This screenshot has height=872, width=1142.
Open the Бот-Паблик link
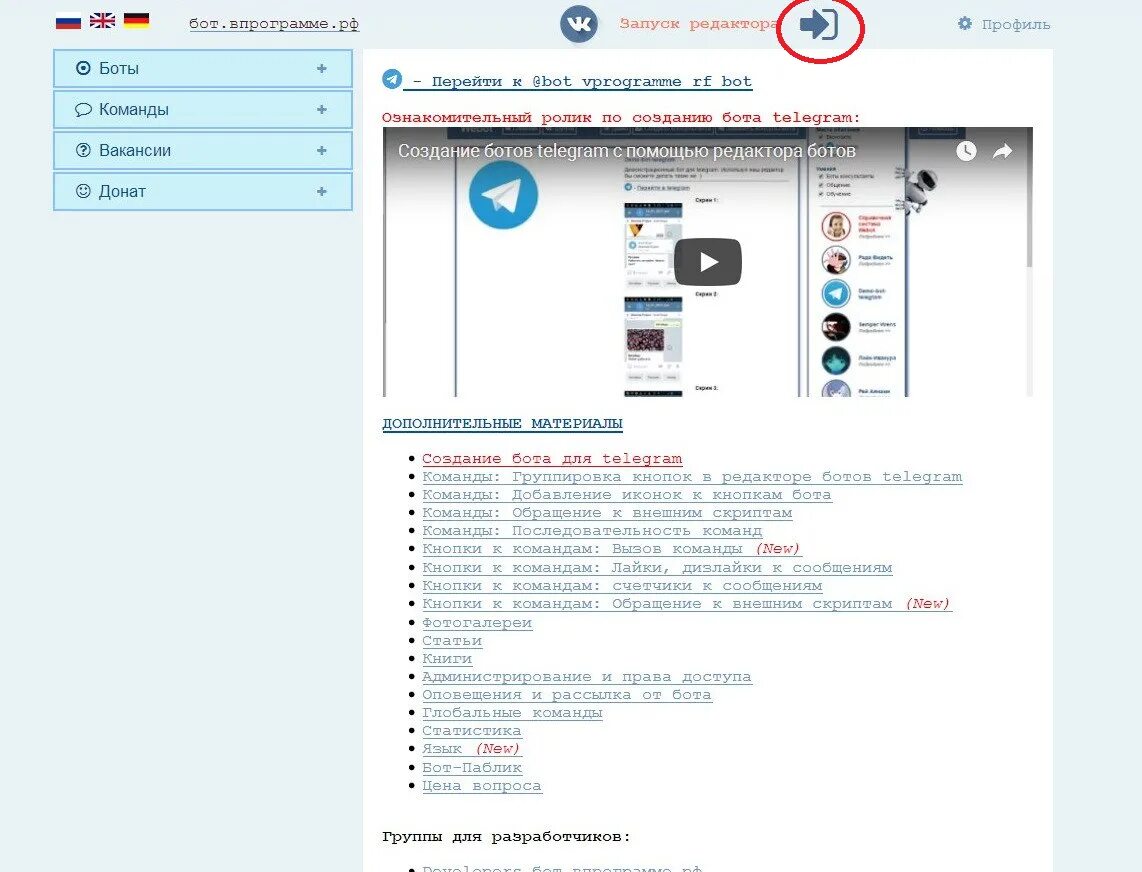click(472, 768)
